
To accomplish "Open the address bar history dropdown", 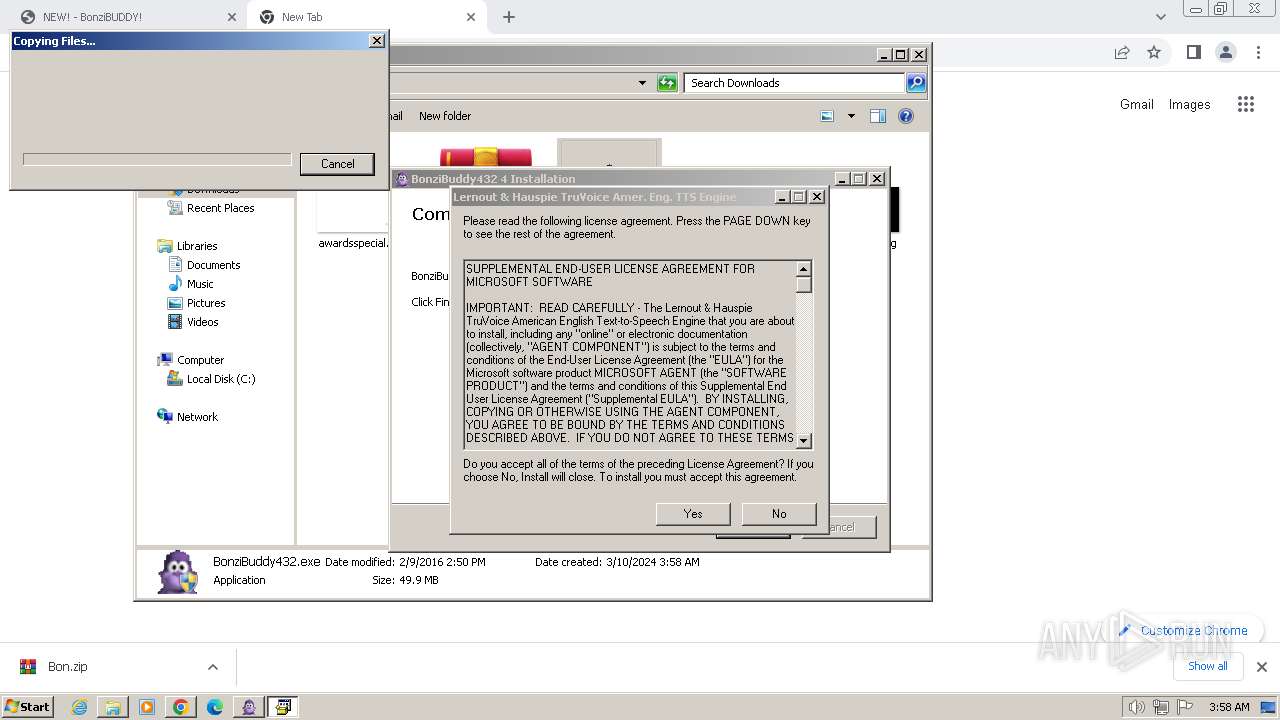I will pyautogui.click(x=642, y=83).
